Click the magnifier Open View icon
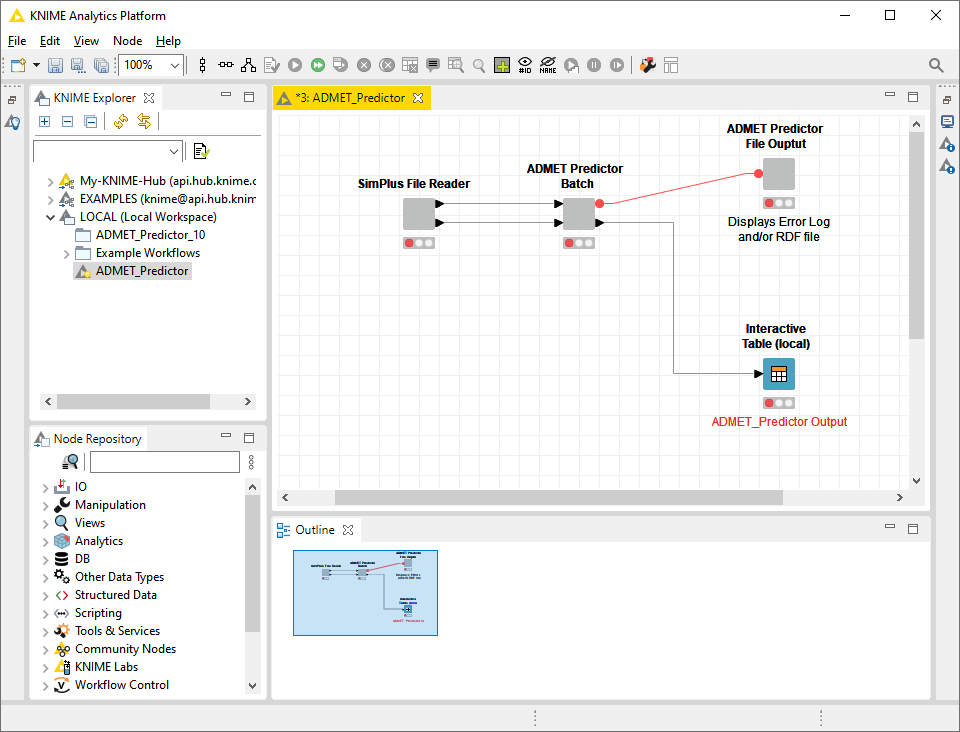 [479, 65]
